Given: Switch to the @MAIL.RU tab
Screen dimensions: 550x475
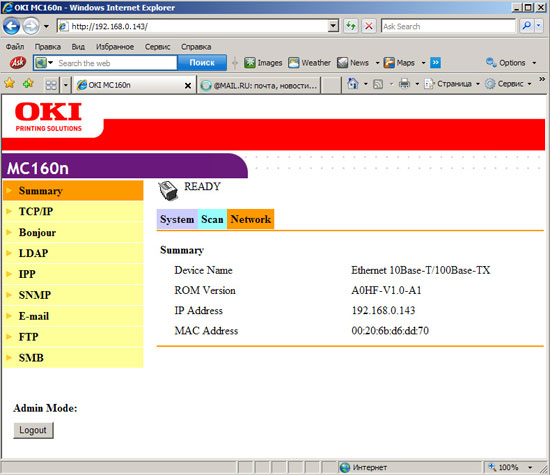Looking at the screenshot, I should point(259,85).
